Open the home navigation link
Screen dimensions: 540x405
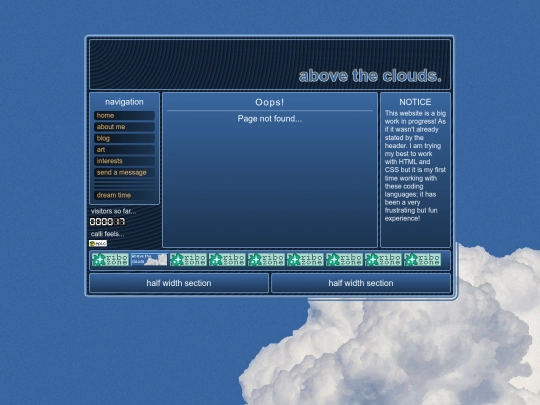point(124,116)
